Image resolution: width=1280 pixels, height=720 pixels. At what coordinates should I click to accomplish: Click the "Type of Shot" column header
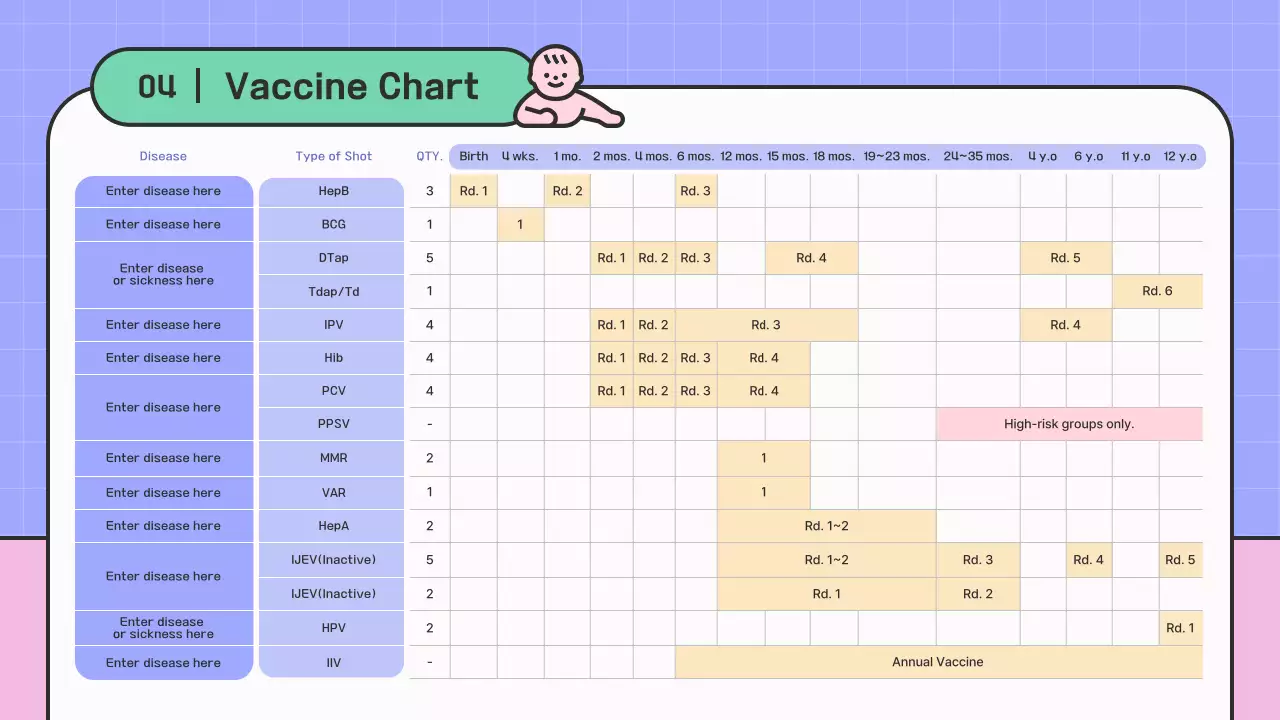(x=333, y=156)
